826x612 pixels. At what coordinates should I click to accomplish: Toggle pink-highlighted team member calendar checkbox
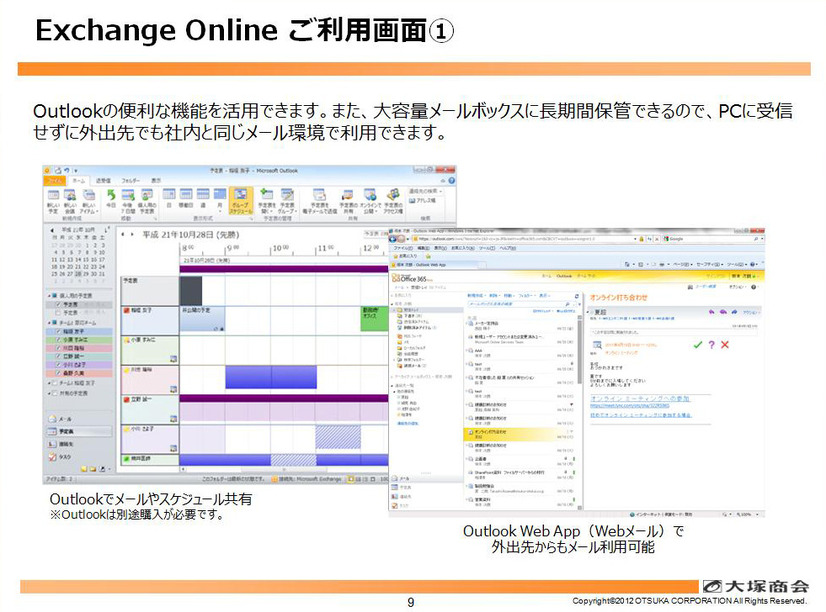(x=58, y=349)
